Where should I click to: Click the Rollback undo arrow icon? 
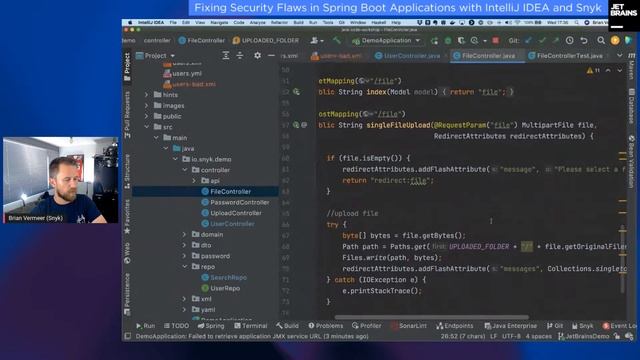pos(584,40)
